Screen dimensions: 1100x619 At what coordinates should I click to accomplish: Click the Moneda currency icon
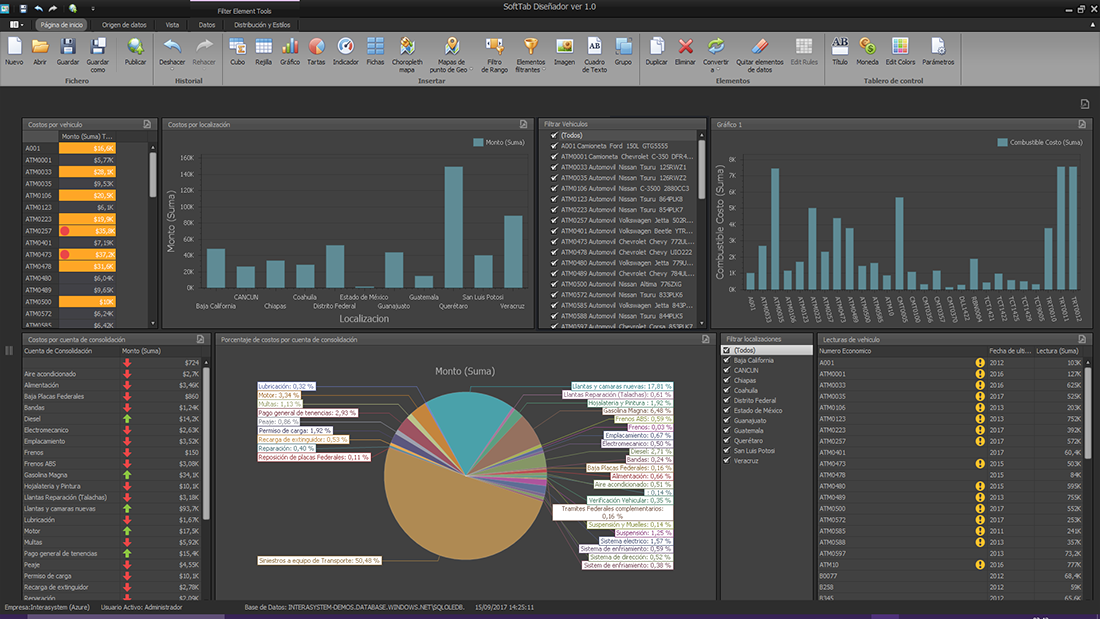[x=867, y=46]
